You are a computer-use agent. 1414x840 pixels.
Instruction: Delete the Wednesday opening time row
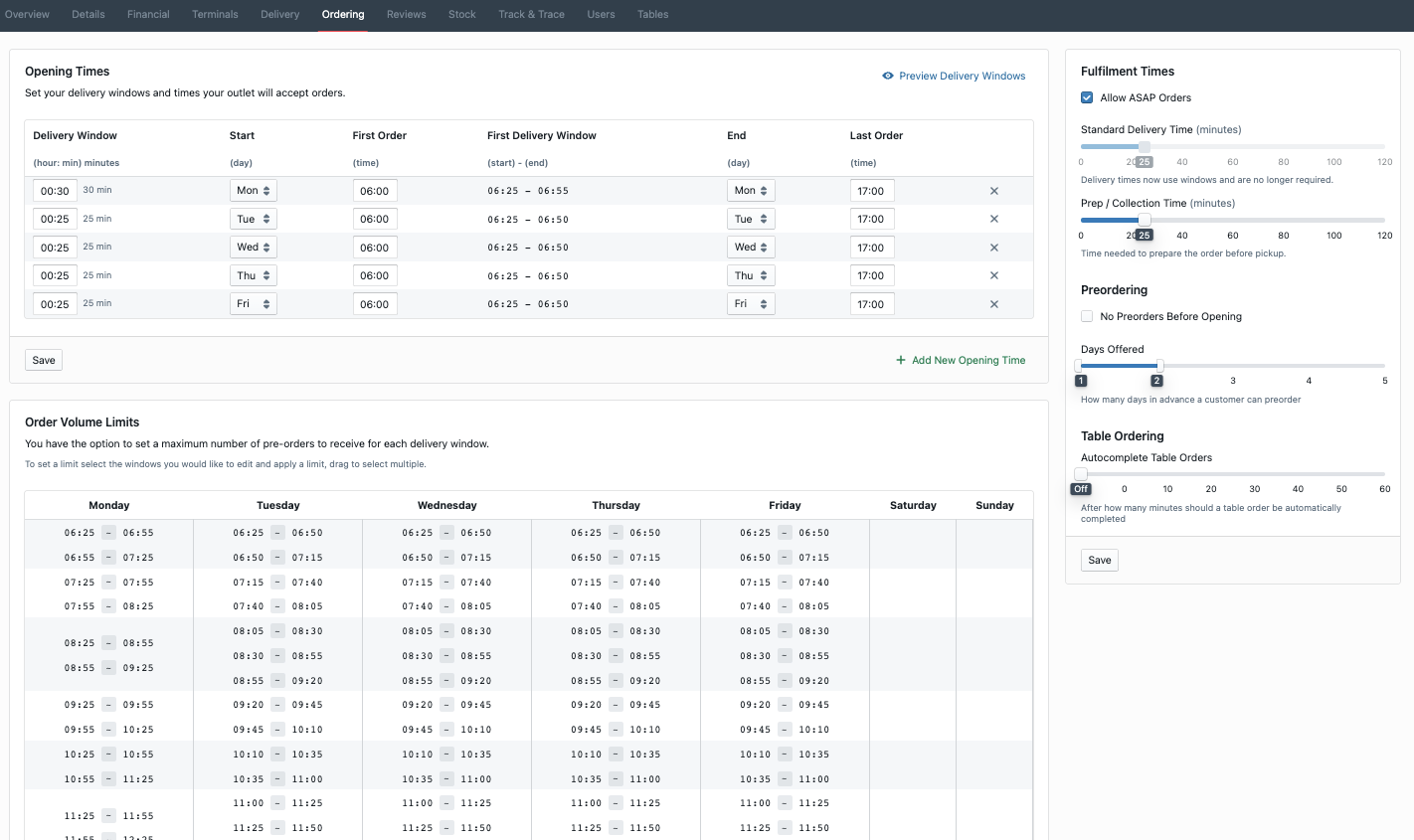993,248
